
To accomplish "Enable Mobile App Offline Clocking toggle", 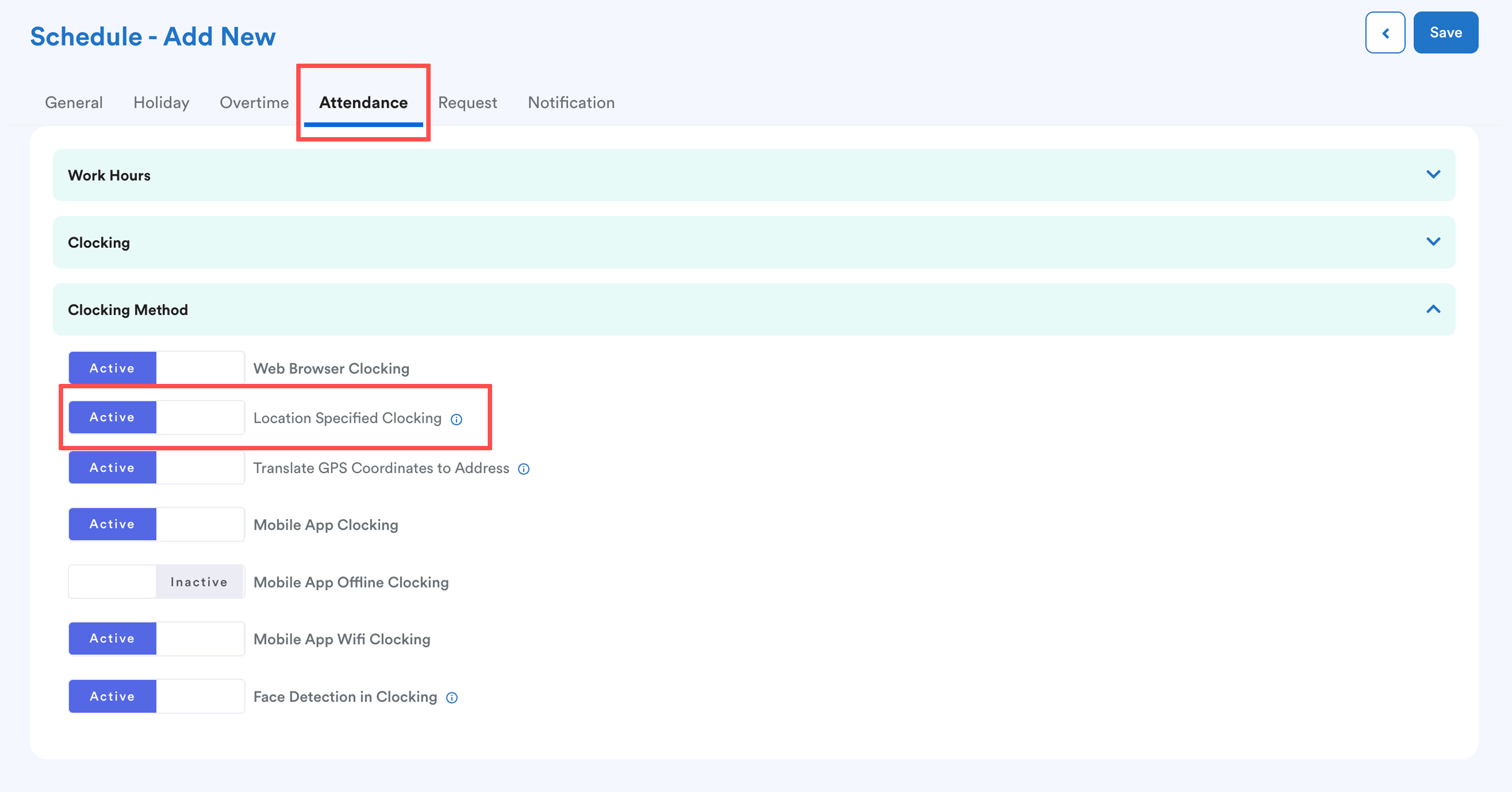I will 156,581.
